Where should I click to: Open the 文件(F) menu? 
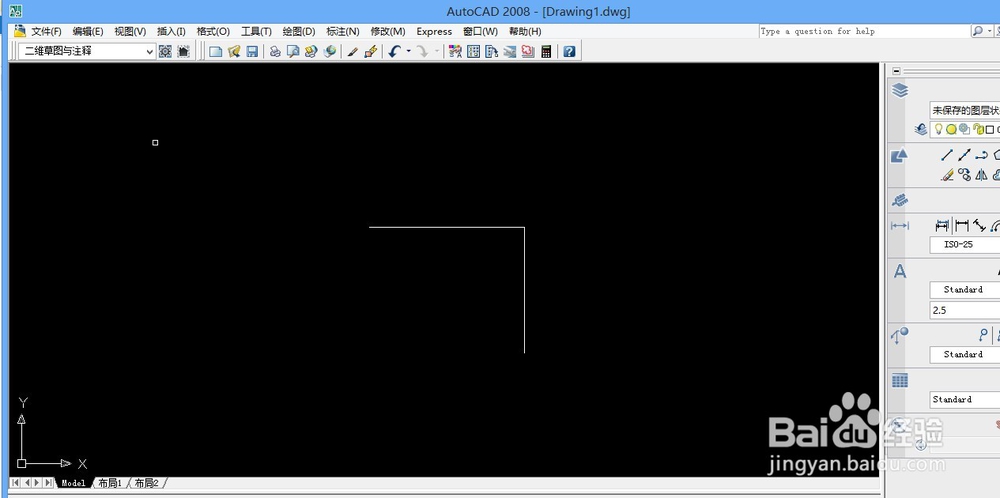[47, 31]
